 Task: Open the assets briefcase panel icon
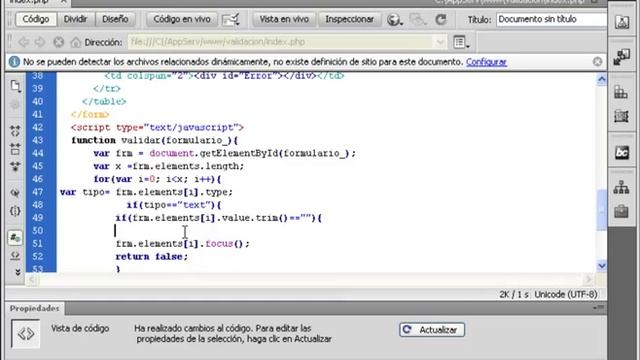pyautogui.click(x=621, y=211)
